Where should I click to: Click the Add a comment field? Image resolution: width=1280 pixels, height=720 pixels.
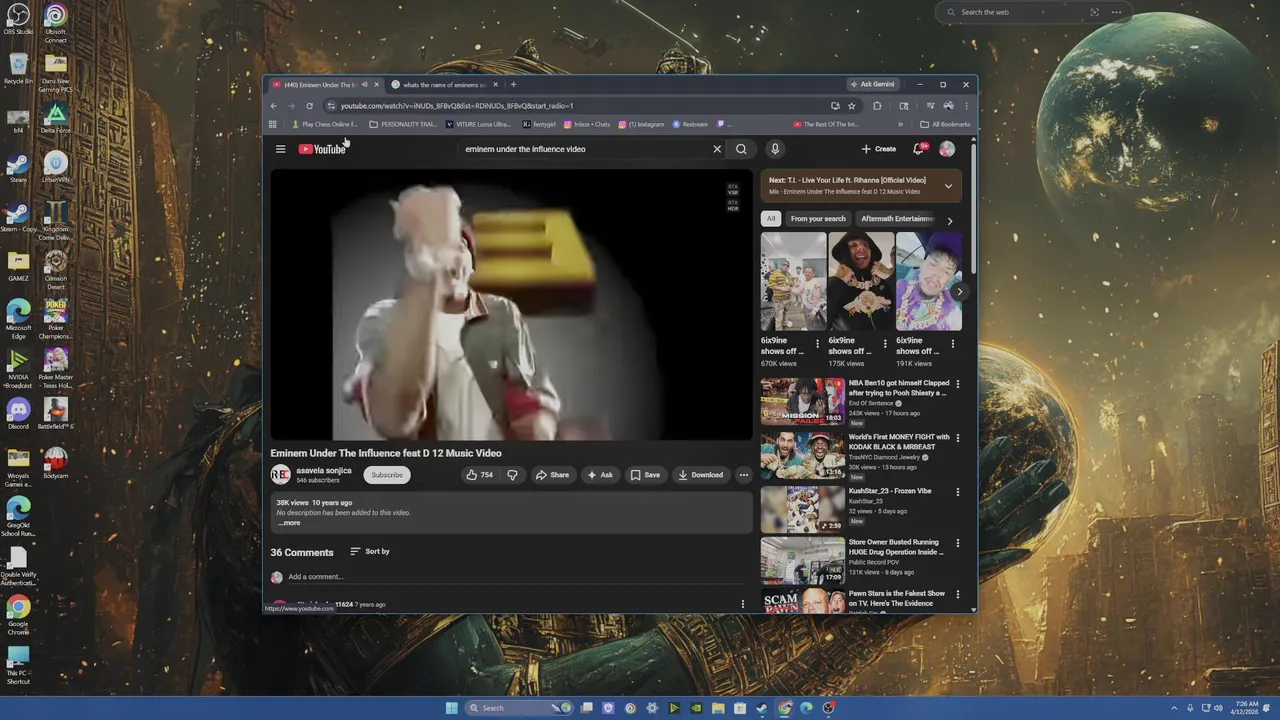[514, 577]
